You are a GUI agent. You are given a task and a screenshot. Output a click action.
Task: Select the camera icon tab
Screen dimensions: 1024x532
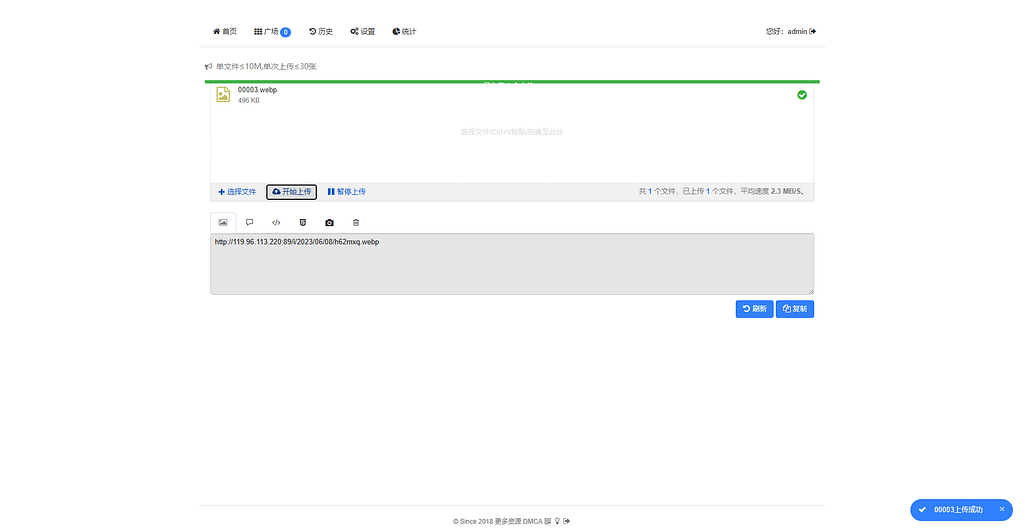pyautogui.click(x=329, y=223)
